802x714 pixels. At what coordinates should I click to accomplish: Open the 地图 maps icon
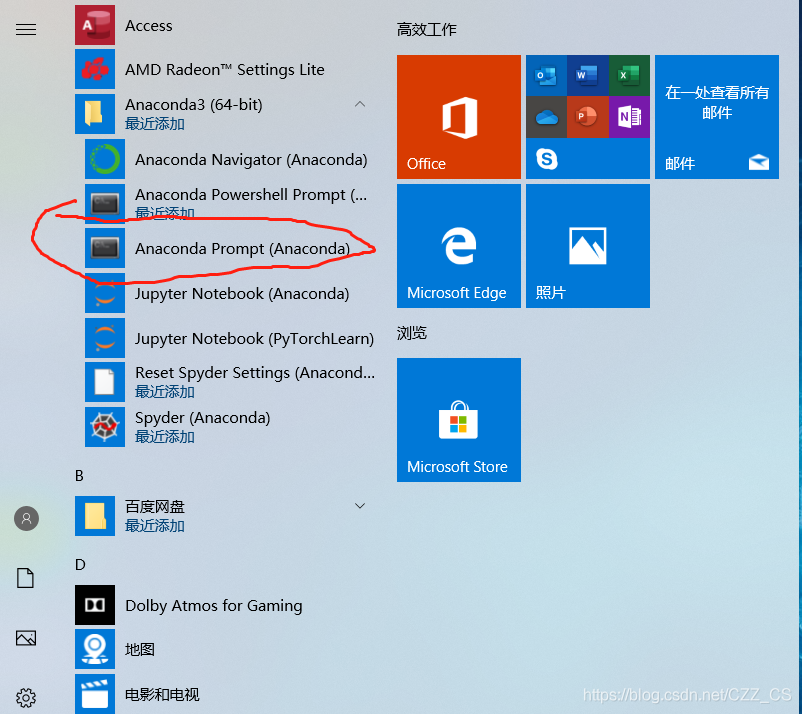click(x=95, y=649)
